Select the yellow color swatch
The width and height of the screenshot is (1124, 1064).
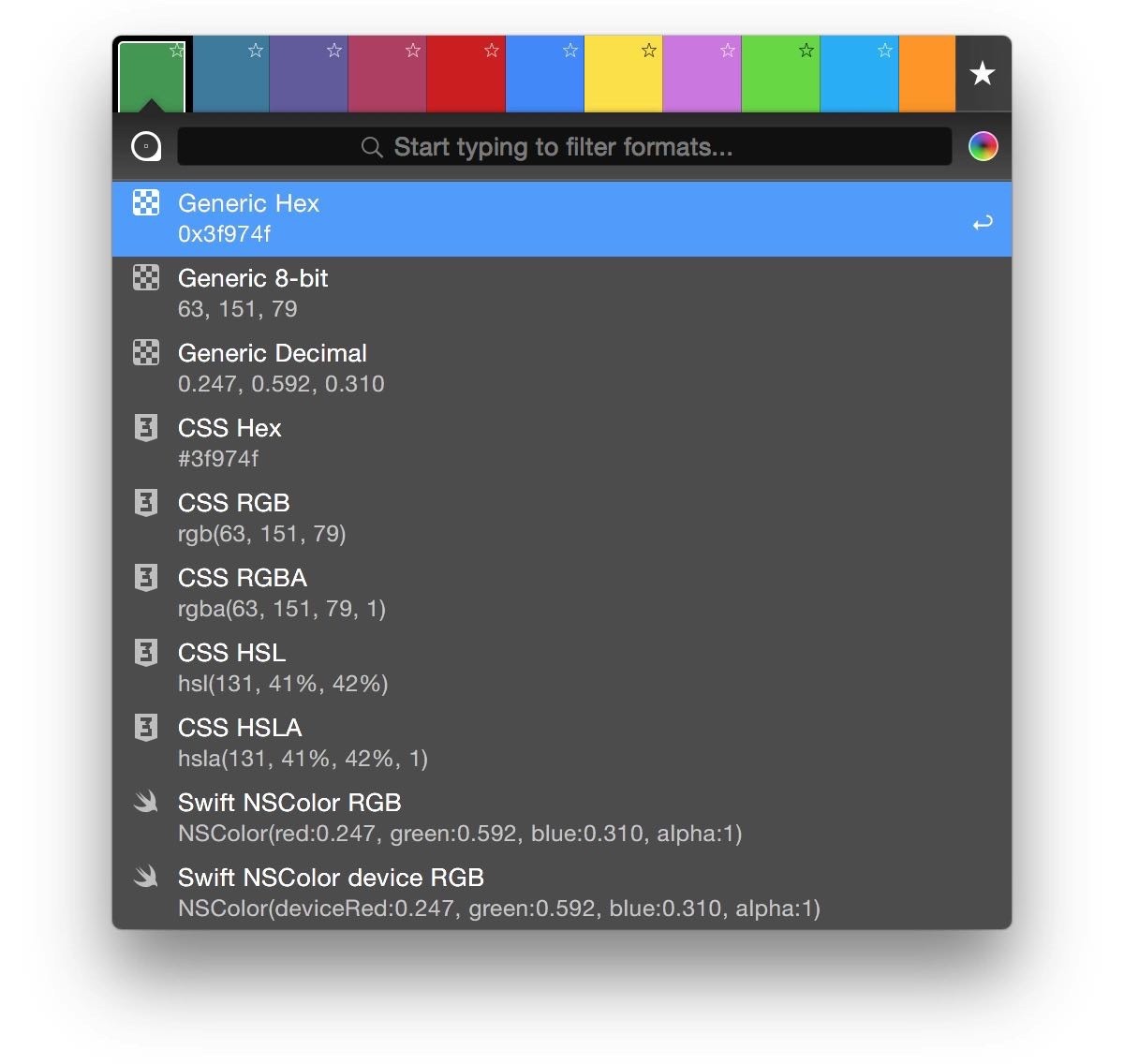[x=624, y=75]
